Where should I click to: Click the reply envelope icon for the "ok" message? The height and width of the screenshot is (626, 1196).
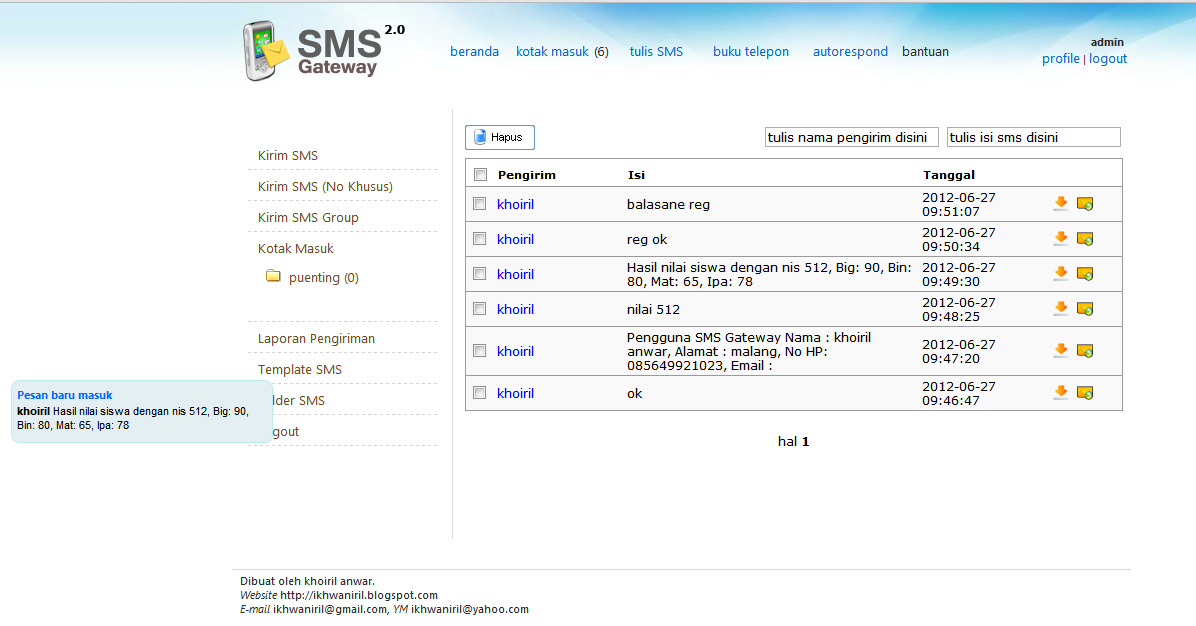click(1085, 393)
